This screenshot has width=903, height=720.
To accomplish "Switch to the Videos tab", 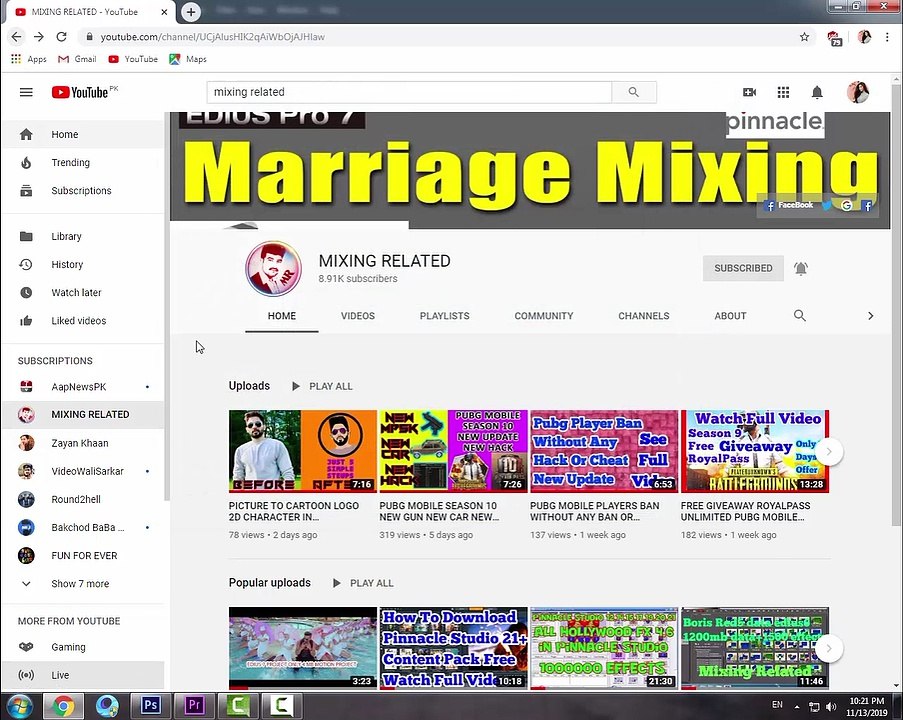I will tap(358, 316).
